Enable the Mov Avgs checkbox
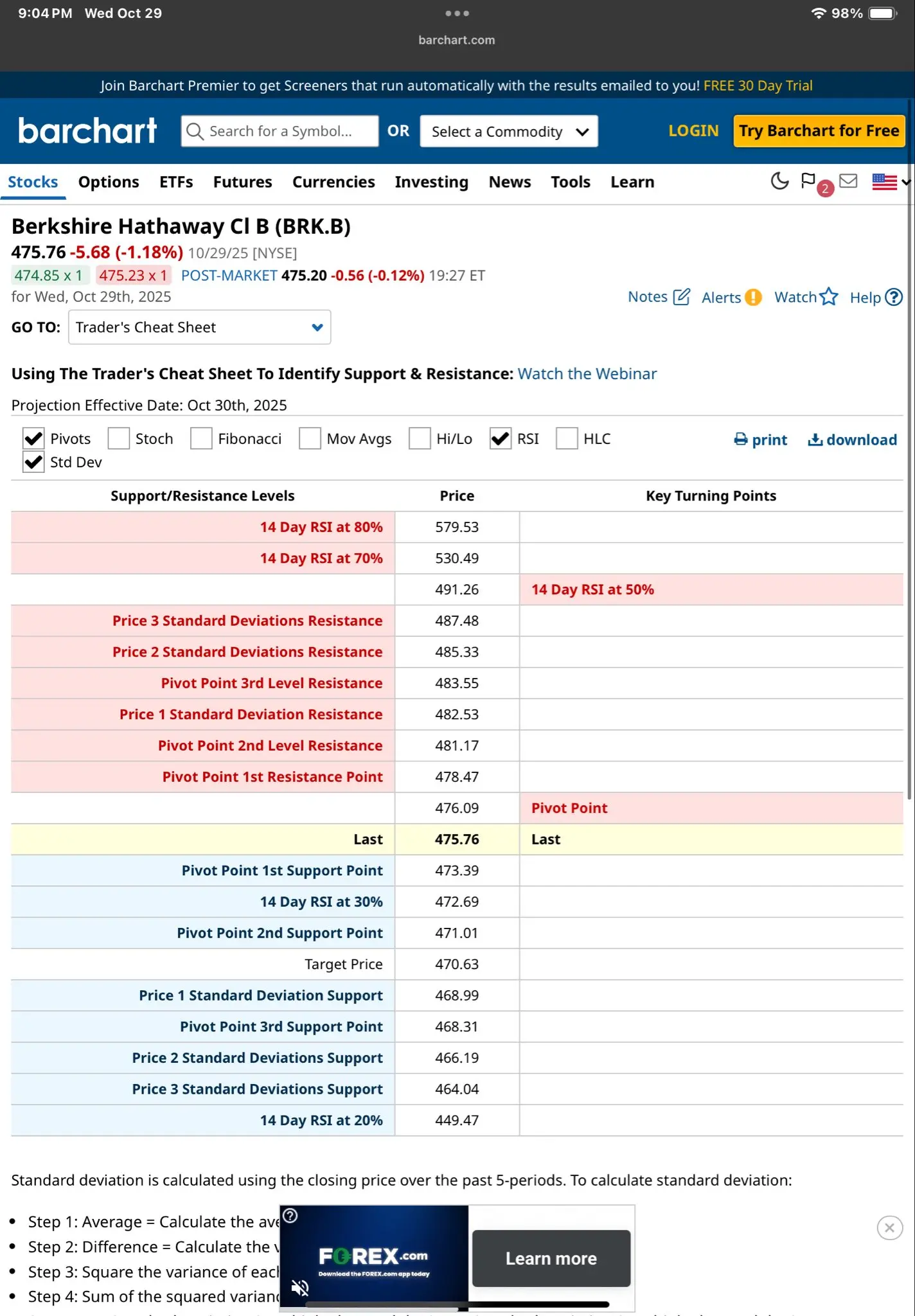Screen dimensions: 915x1316 coord(310,439)
